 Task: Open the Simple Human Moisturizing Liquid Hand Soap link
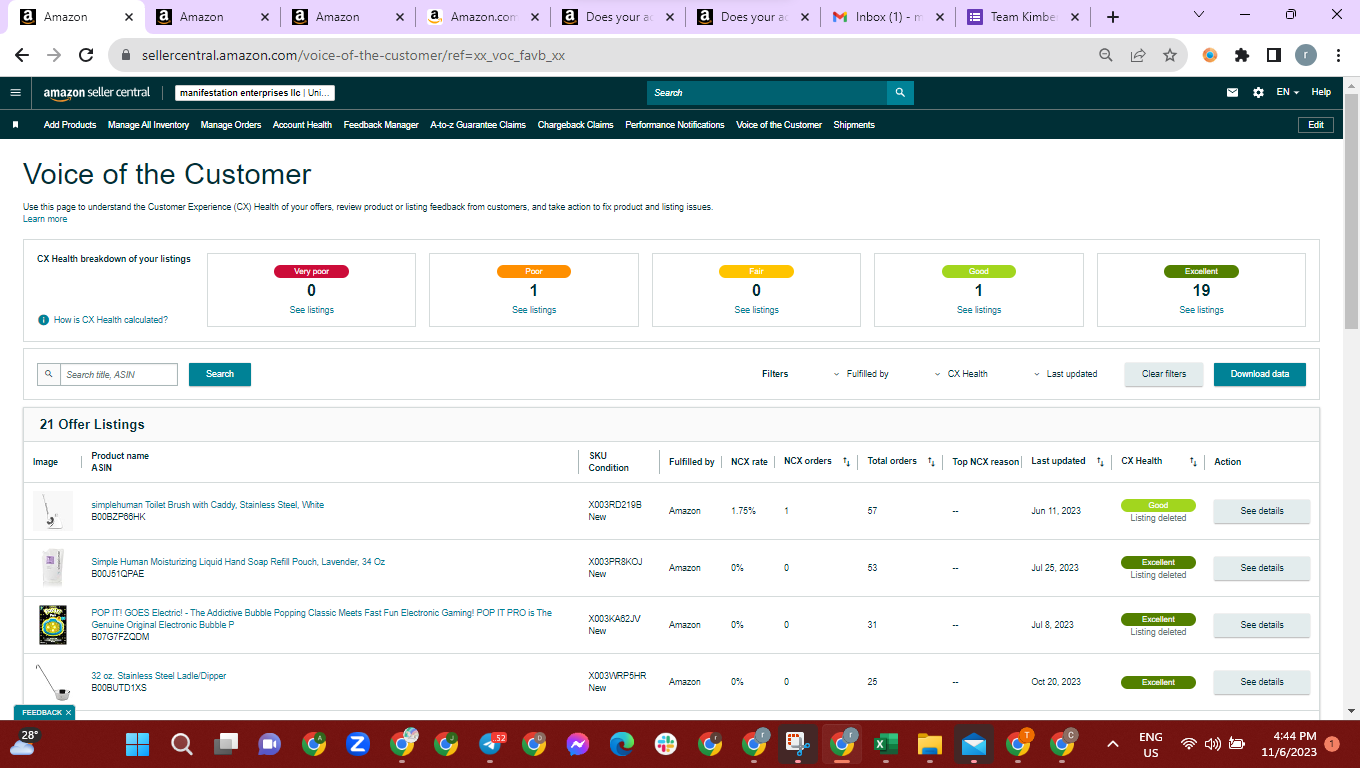click(x=238, y=562)
